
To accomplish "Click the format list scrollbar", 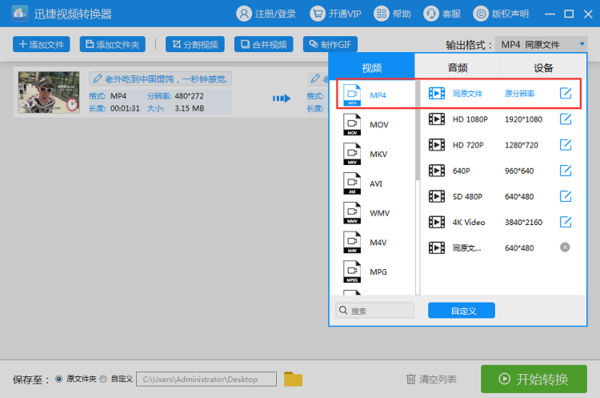I will pyautogui.click(x=417, y=130).
